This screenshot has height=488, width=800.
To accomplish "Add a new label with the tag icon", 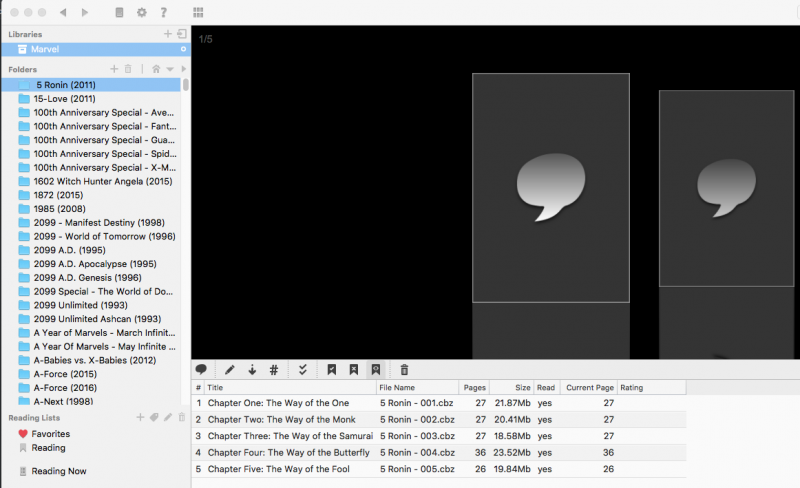I will coord(154,417).
